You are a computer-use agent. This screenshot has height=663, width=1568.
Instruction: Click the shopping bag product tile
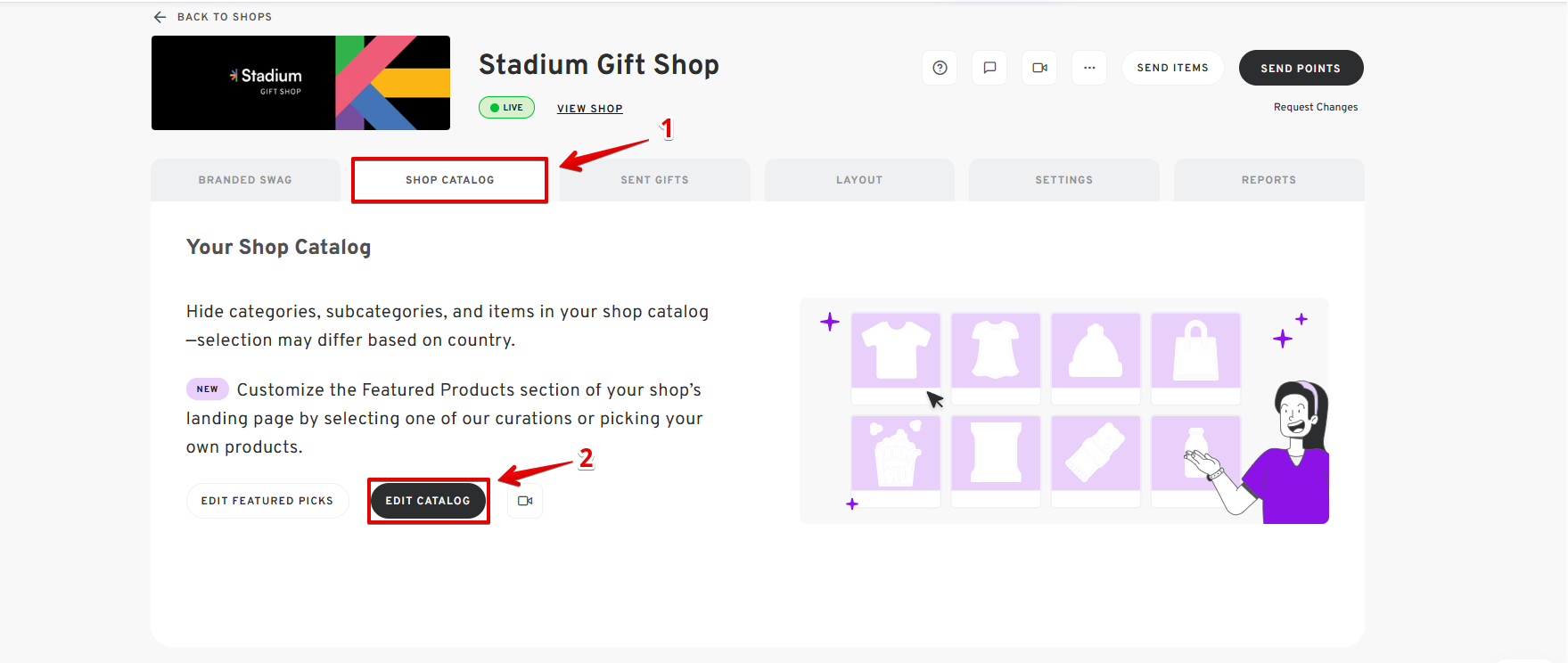1194,350
